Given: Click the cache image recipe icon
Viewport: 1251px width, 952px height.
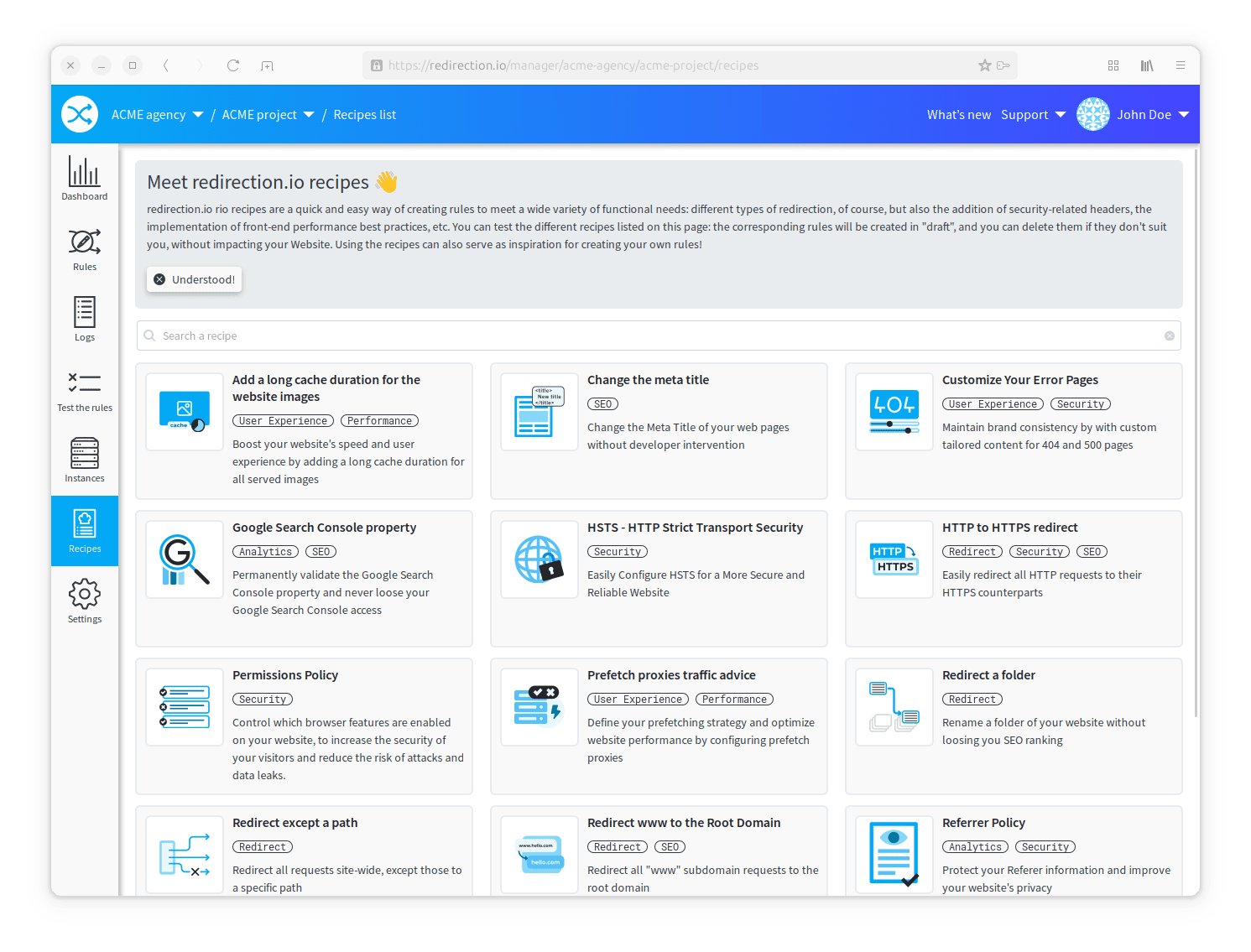Looking at the screenshot, I should coord(185,412).
